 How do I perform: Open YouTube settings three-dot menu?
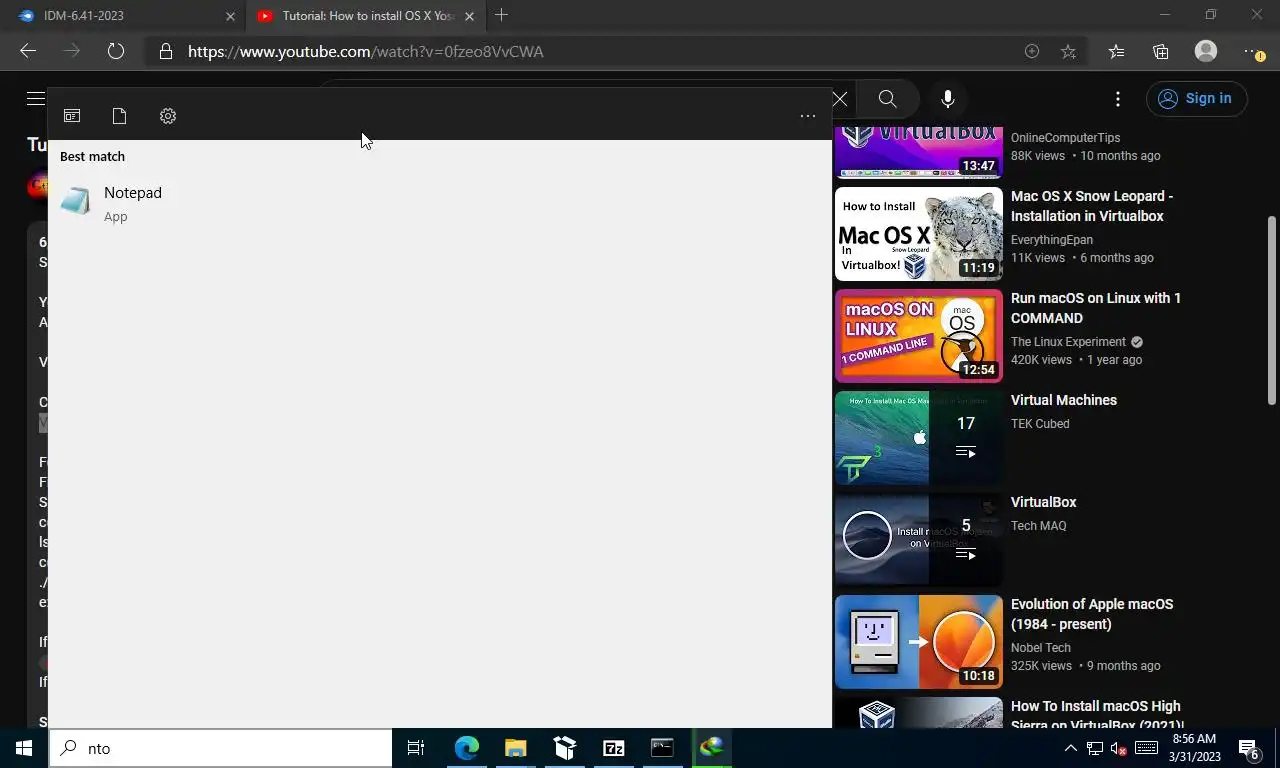tap(1118, 99)
